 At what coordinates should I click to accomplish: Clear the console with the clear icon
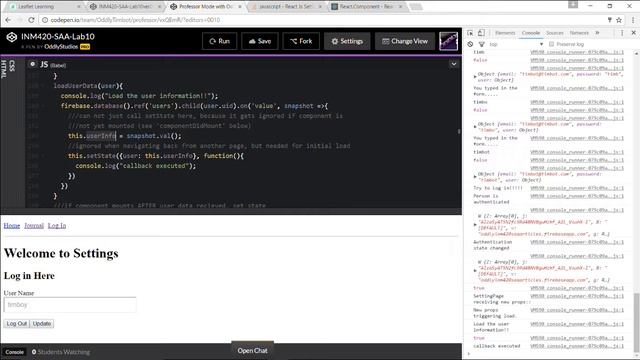pos(470,44)
